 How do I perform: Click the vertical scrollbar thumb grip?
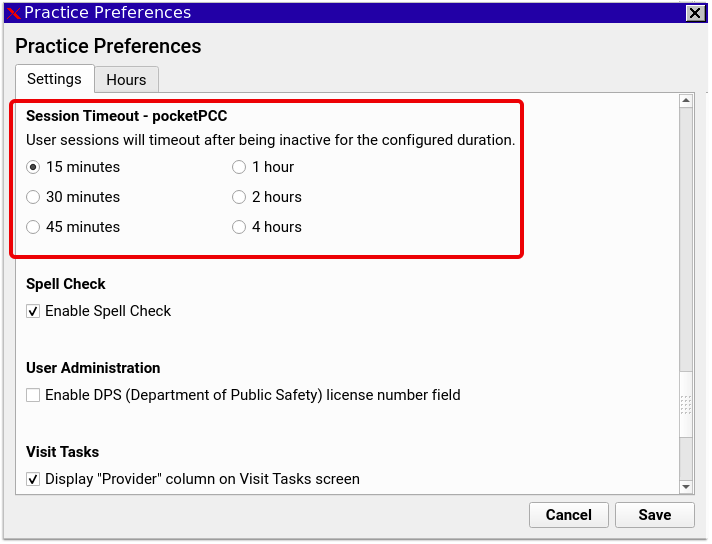(x=686, y=404)
